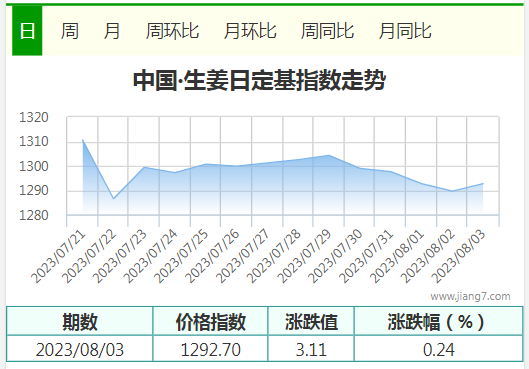Open the 月同比 tab

point(405,31)
